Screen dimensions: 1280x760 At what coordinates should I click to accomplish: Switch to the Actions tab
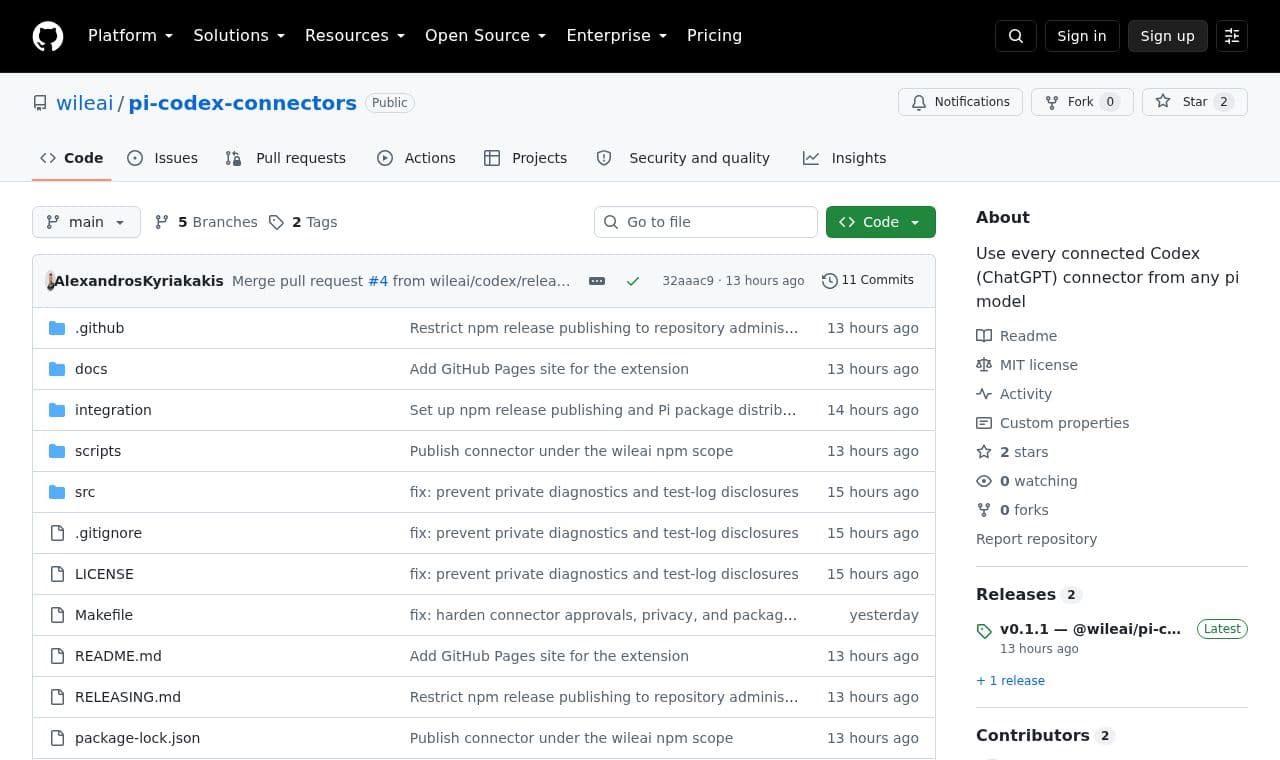[416, 158]
